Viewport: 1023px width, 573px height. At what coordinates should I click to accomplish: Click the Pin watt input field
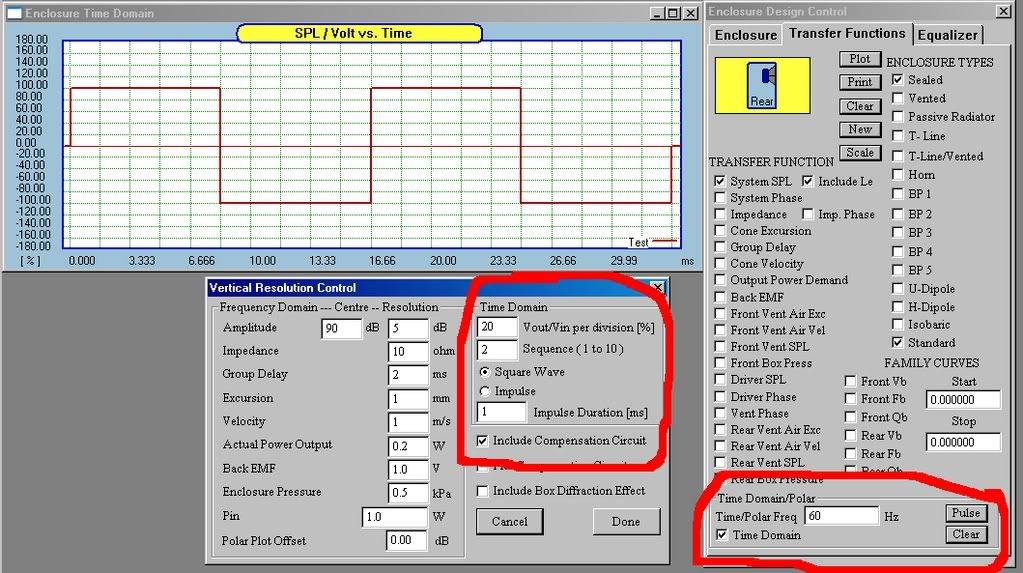coord(395,517)
